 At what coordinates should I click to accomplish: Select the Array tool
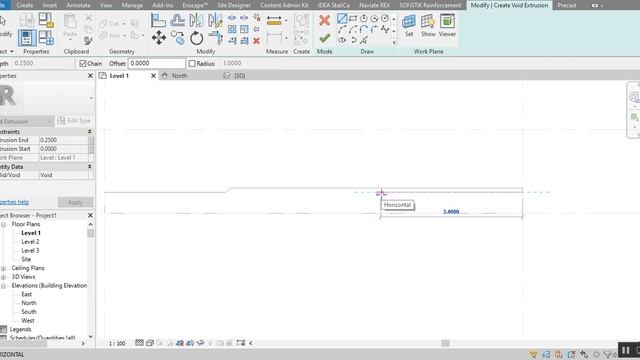pos(232,29)
